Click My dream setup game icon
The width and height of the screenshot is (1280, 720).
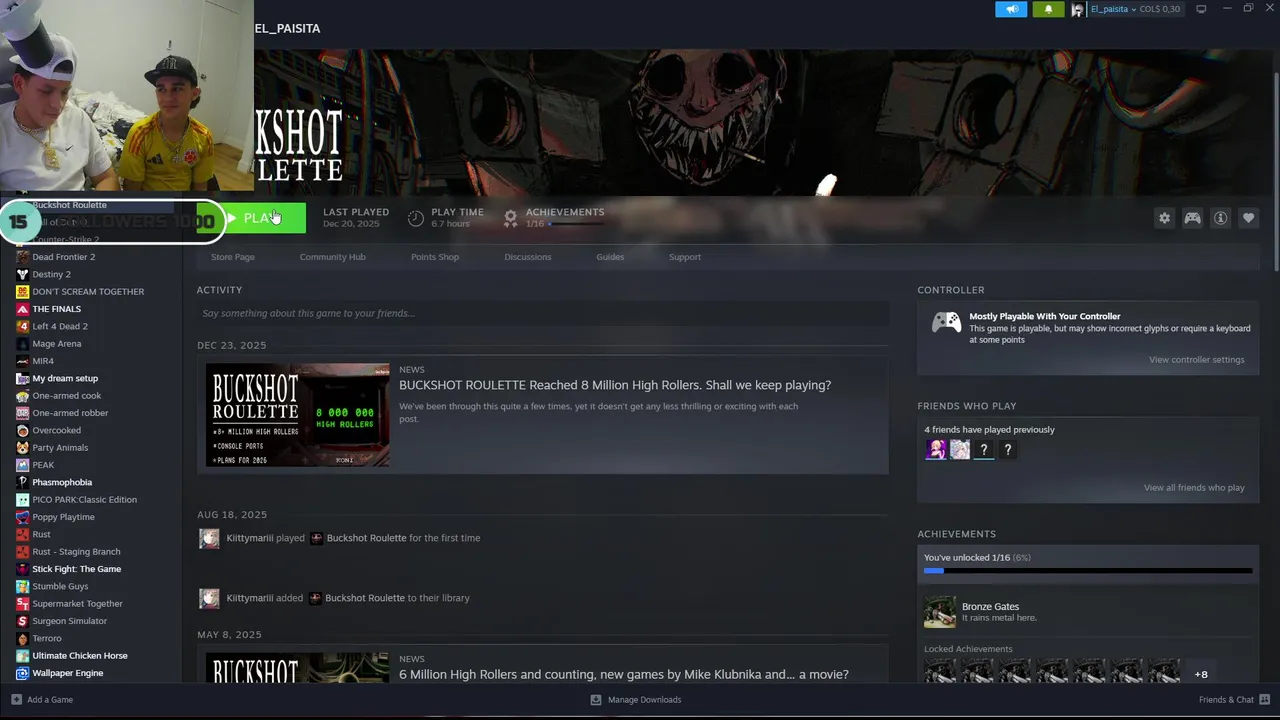point(22,378)
